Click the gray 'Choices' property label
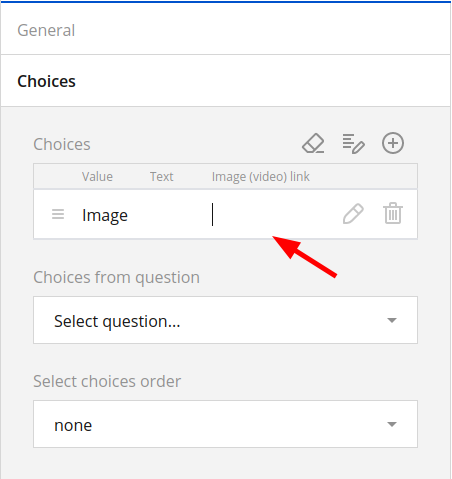 click(62, 144)
